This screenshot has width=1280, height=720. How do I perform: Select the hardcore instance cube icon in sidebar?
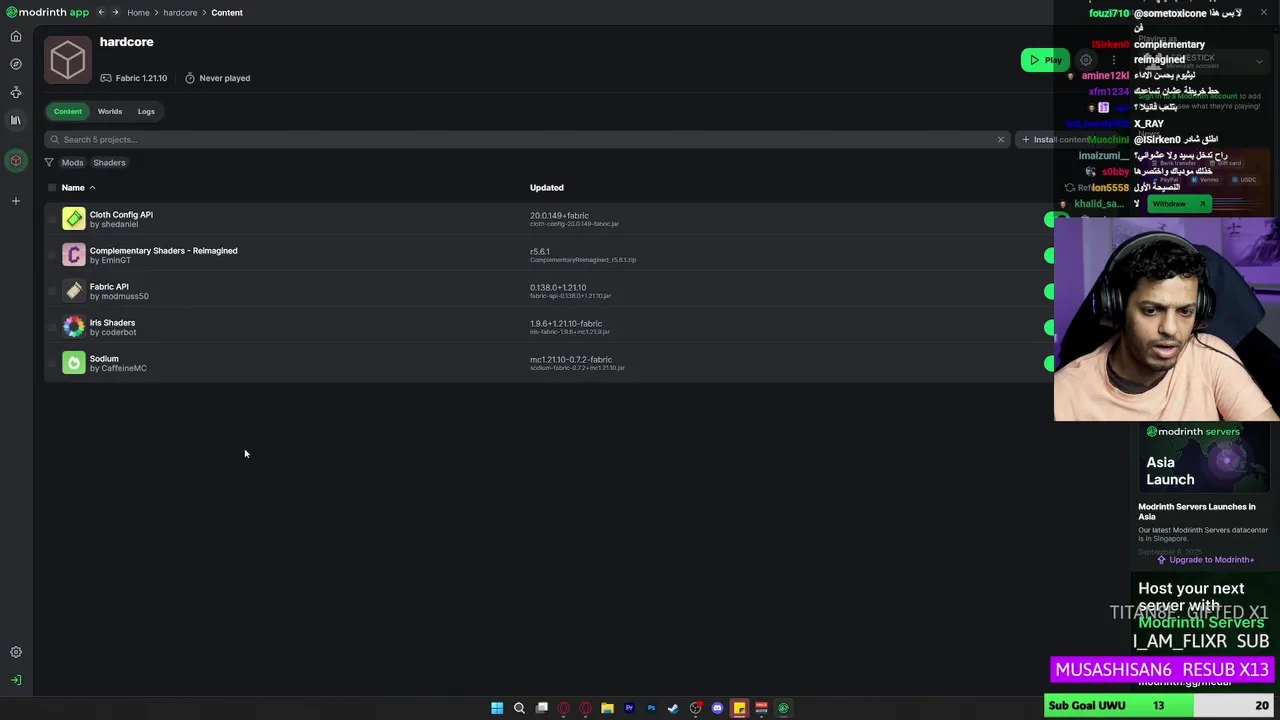[x=16, y=161]
